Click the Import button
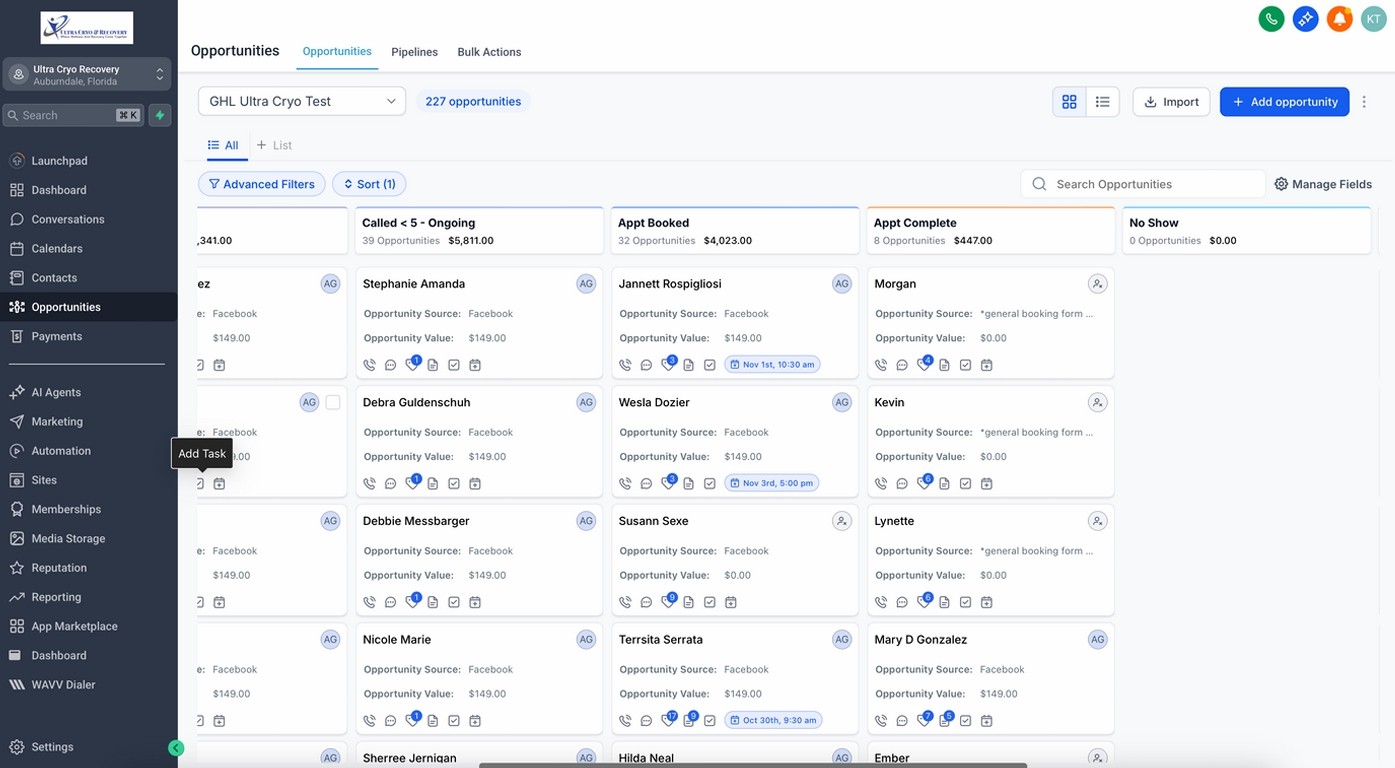This screenshot has height=768, width=1395. click(x=1171, y=101)
